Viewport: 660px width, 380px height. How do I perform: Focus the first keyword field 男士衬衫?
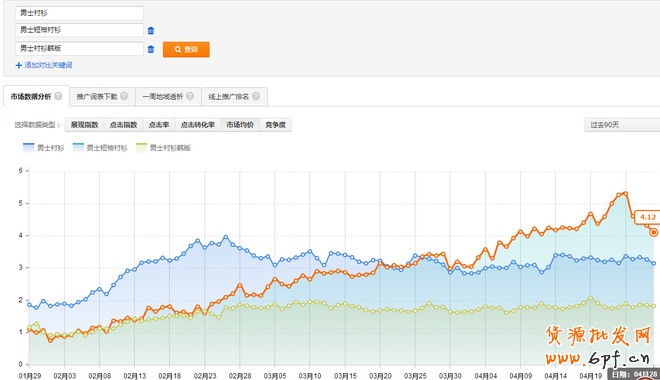pyautogui.click(x=79, y=13)
